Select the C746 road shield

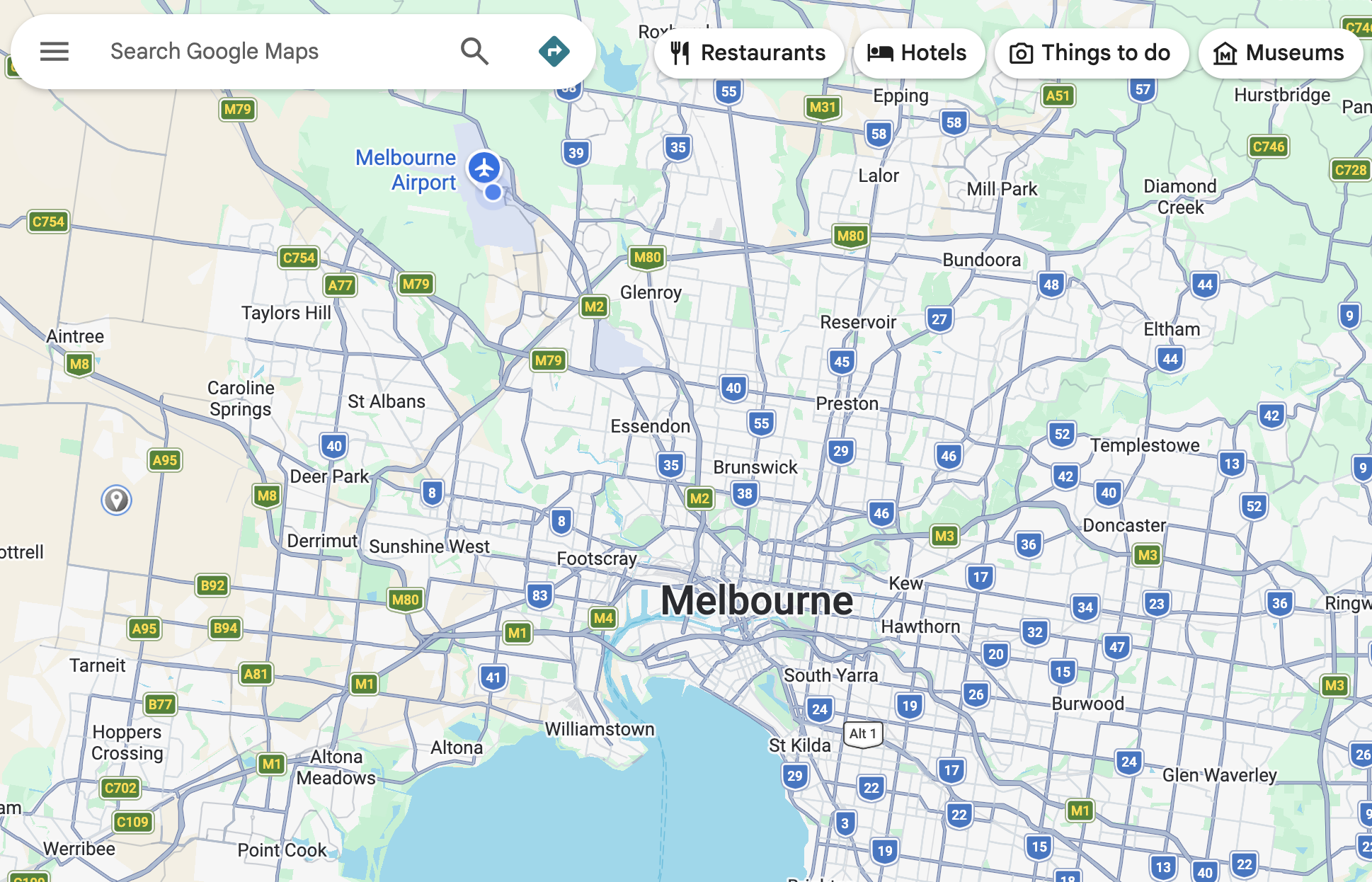coord(1268,147)
